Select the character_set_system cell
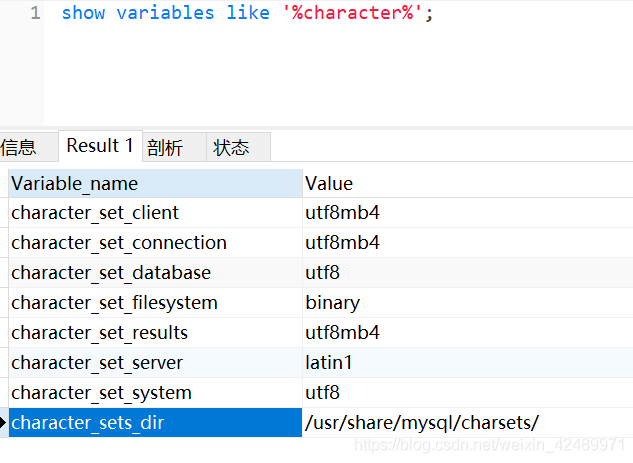Viewport: 633px width, 463px height. 155,393
